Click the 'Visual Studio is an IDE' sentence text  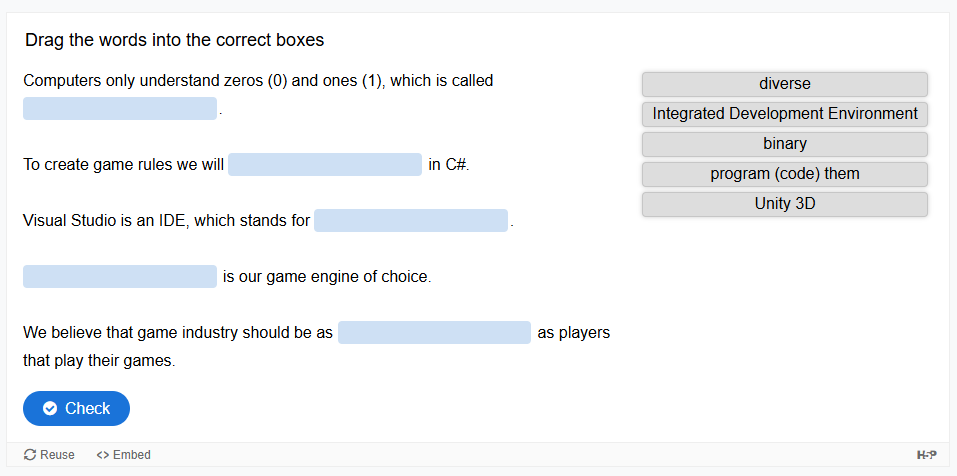166,221
